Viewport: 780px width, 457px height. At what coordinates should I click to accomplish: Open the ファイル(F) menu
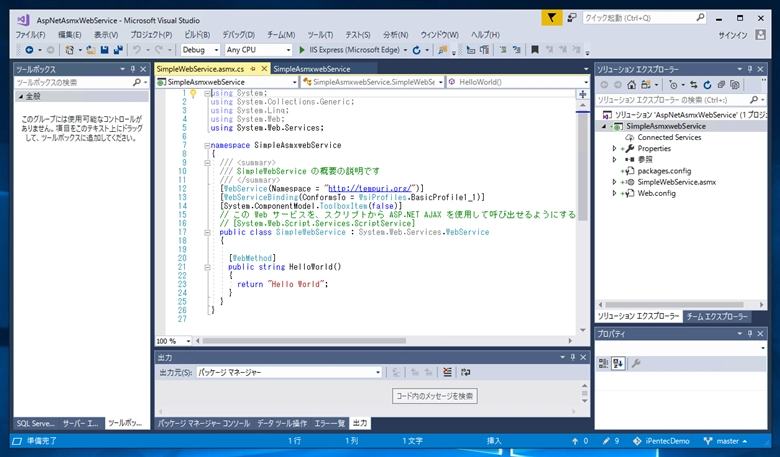click(30, 35)
